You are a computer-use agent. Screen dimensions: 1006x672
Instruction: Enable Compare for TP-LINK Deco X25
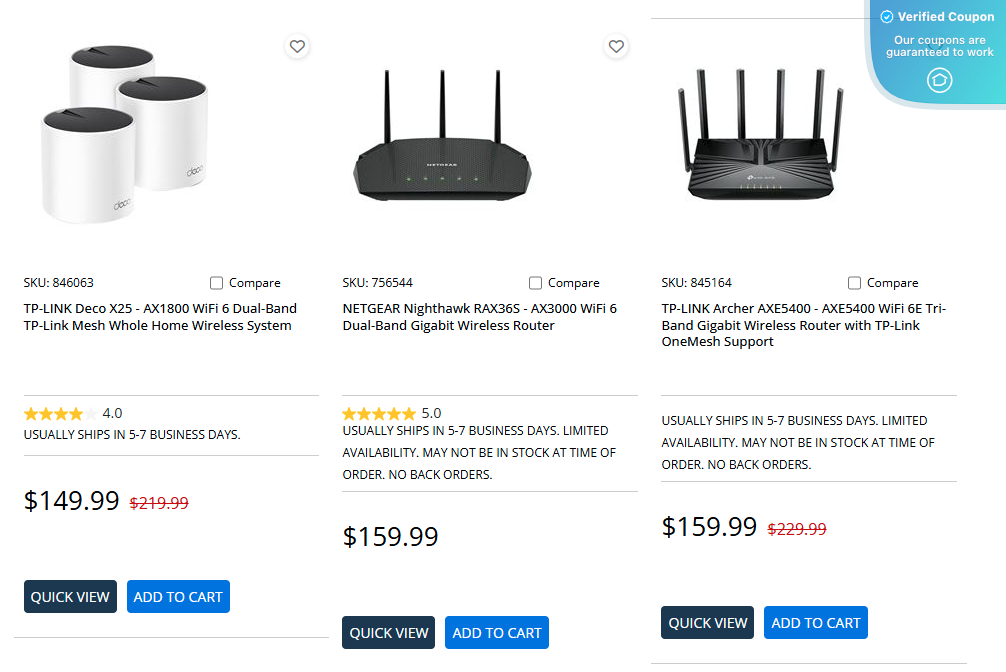pyautogui.click(x=216, y=283)
